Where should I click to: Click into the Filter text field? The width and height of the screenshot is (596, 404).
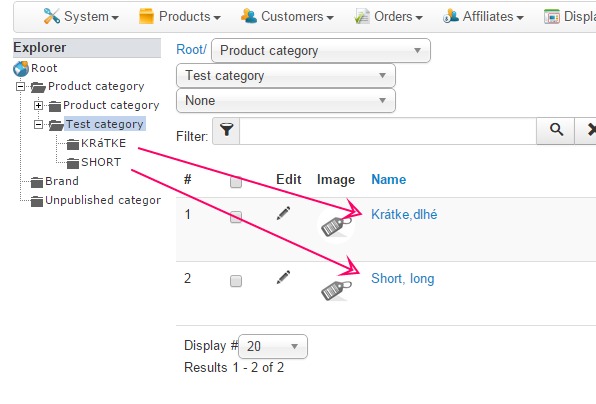point(388,131)
